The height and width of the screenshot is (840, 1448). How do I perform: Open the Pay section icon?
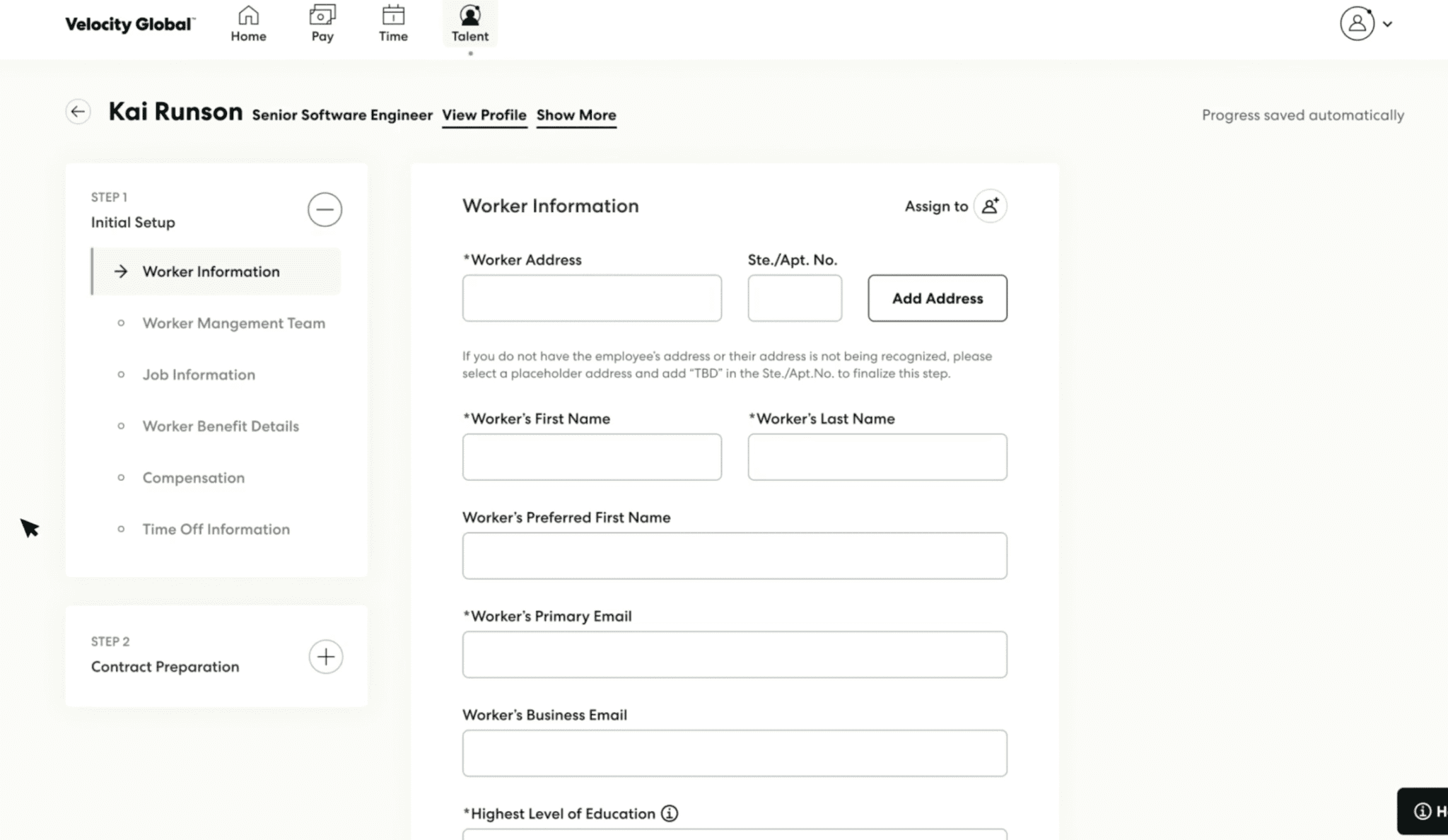pyautogui.click(x=322, y=16)
